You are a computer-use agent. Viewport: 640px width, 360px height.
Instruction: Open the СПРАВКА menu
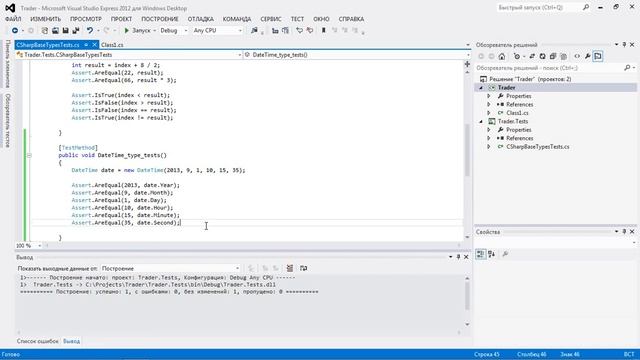coord(351,19)
